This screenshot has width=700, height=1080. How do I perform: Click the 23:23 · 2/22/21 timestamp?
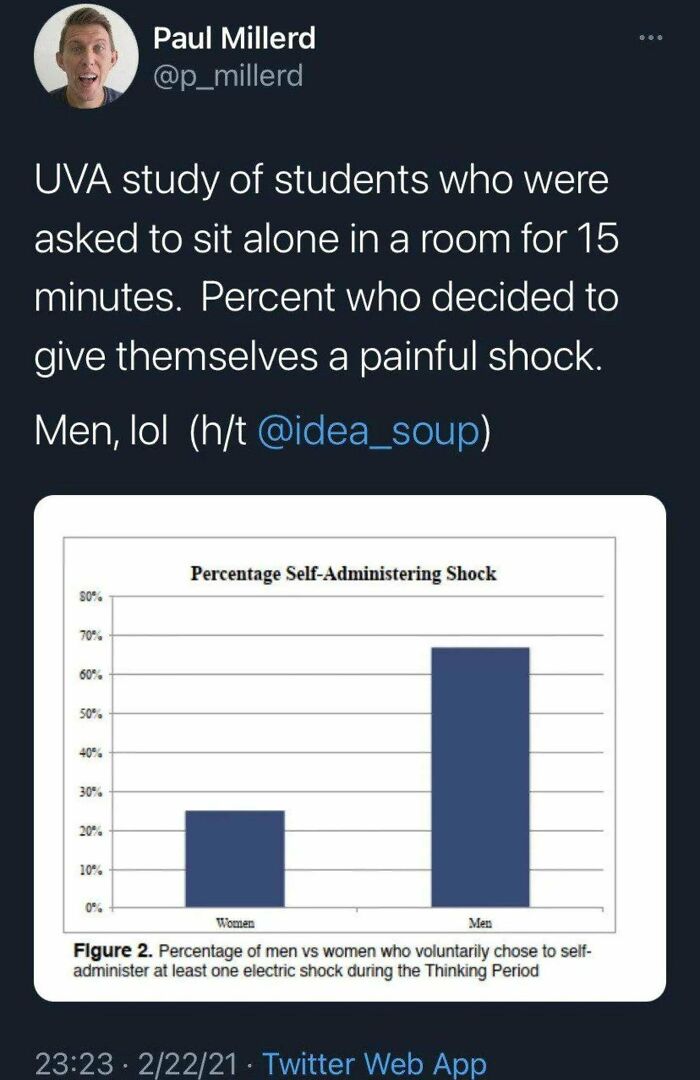coord(136,1063)
